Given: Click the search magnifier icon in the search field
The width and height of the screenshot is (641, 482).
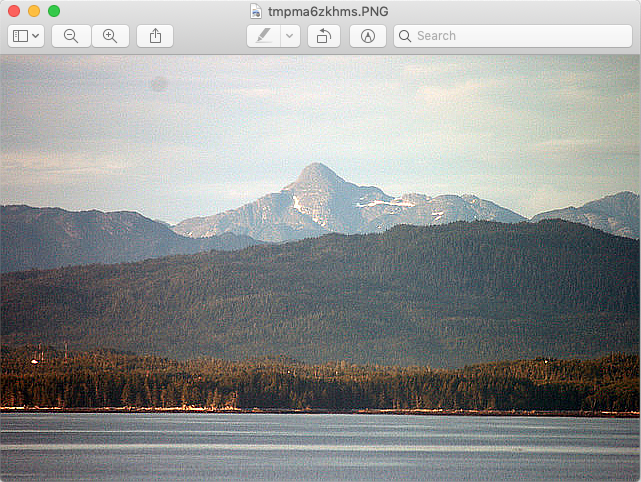Looking at the screenshot, I should click(x=405, y=36).
